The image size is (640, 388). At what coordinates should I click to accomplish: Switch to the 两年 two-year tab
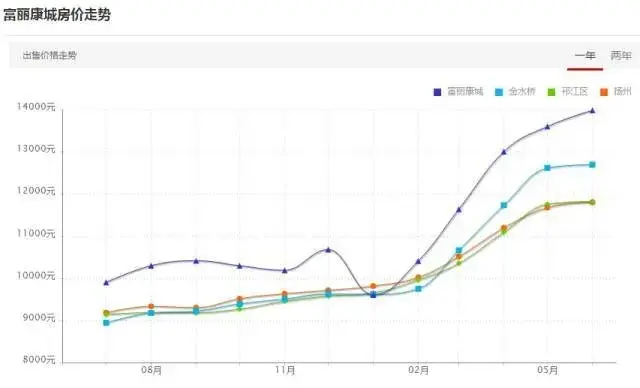click(x=620, y=55)
